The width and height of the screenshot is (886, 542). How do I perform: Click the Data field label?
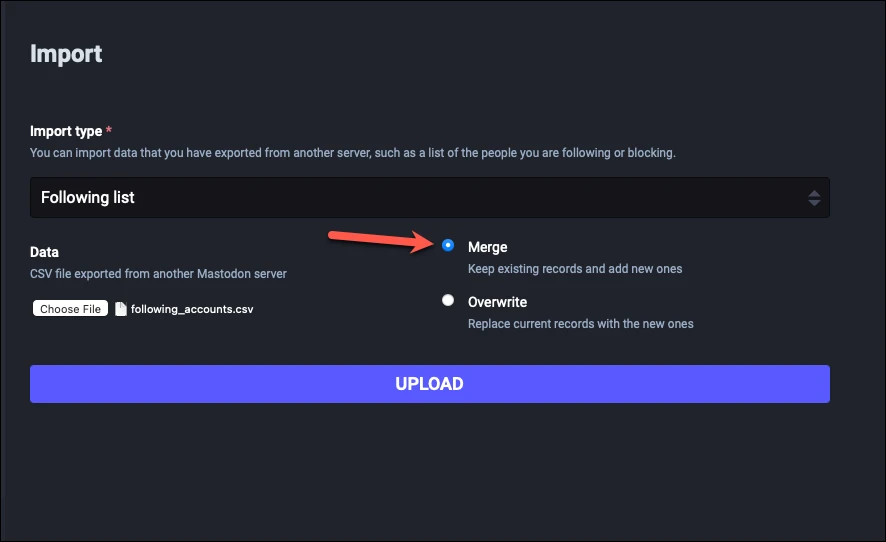click(x=44, y=252)
